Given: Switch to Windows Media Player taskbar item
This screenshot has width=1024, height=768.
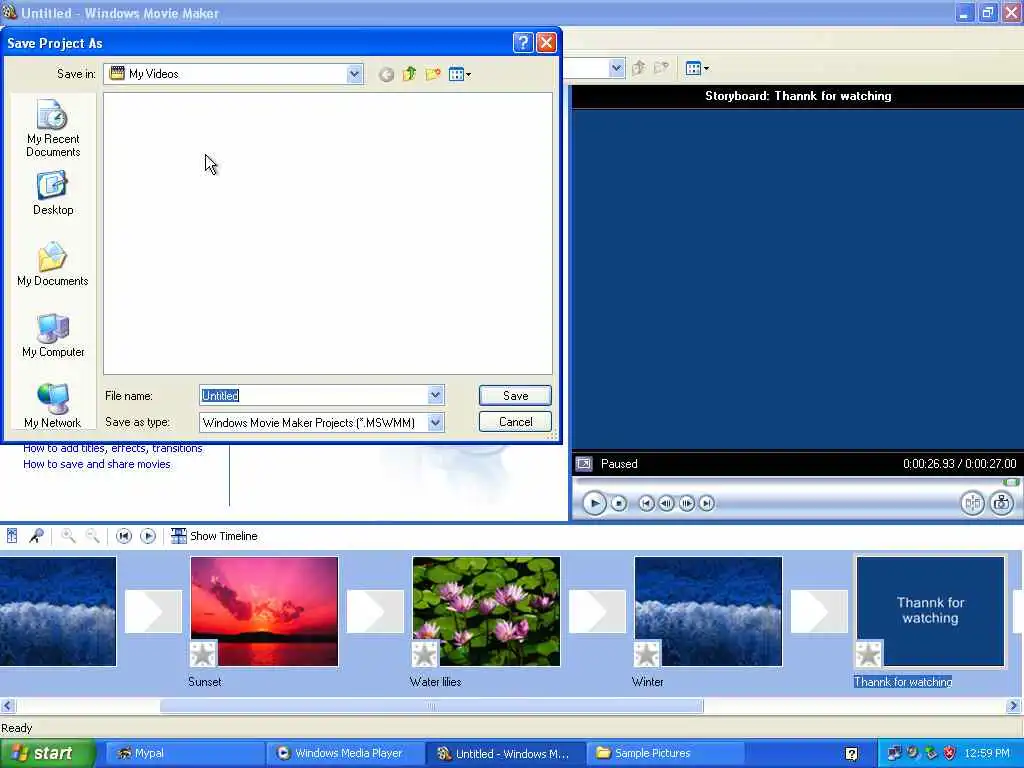Looking at the screenshot, I should point(346,753).
